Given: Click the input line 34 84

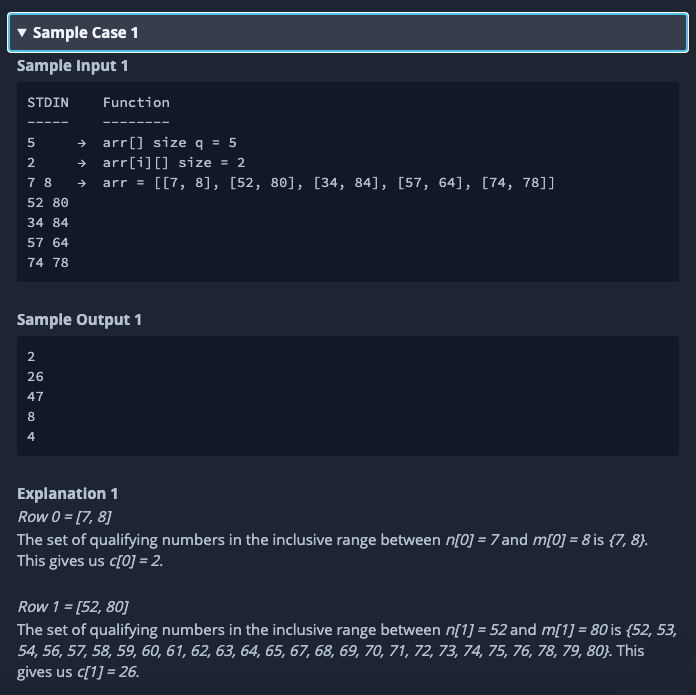Looking at the screenshot, I should pyautogui.click(x=48, y=223).
